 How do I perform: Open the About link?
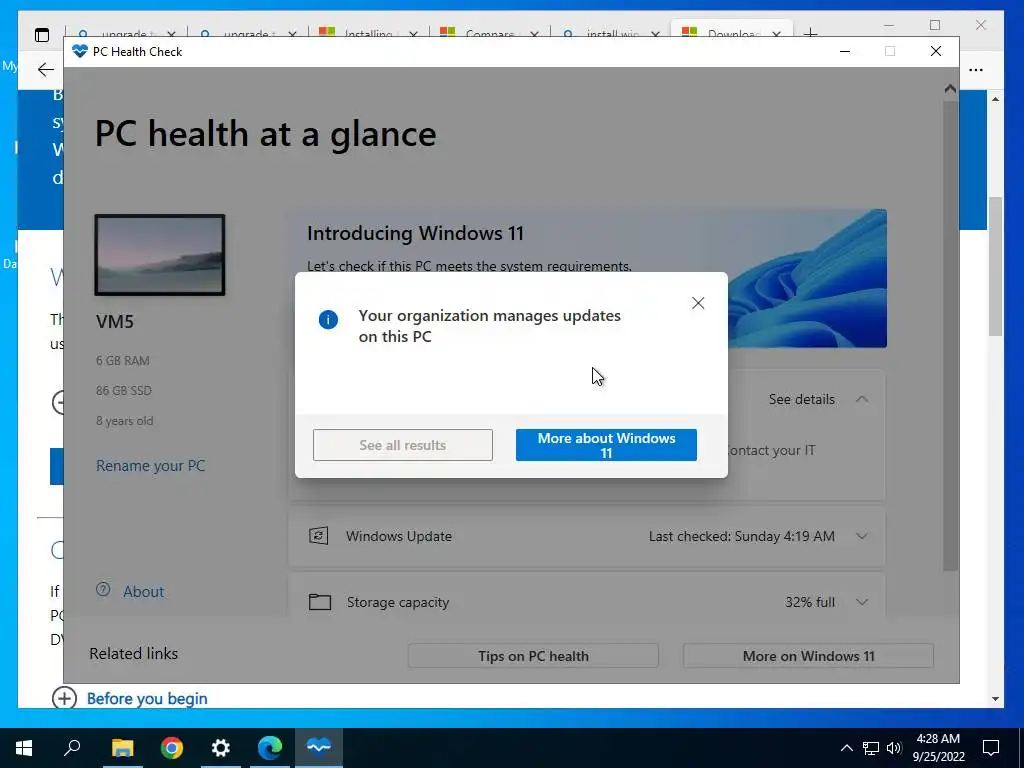tap(143, 592)
